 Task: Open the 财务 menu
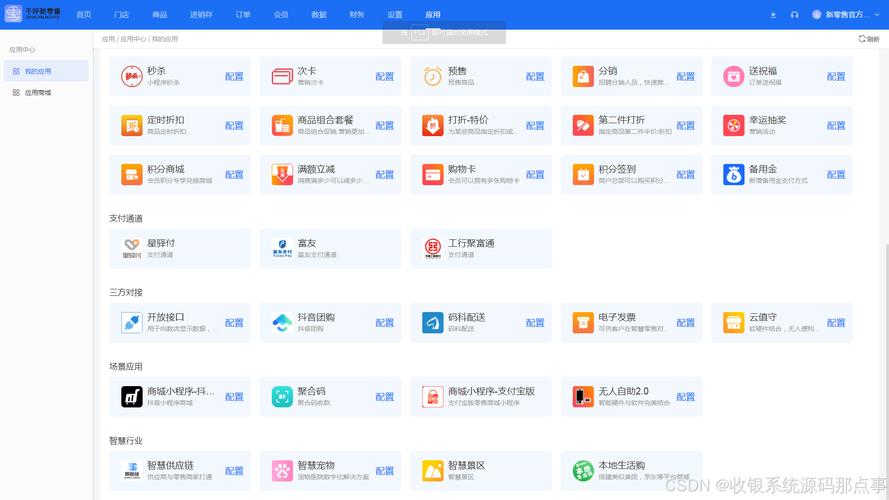pyautogui.click(x=357, y=15)
